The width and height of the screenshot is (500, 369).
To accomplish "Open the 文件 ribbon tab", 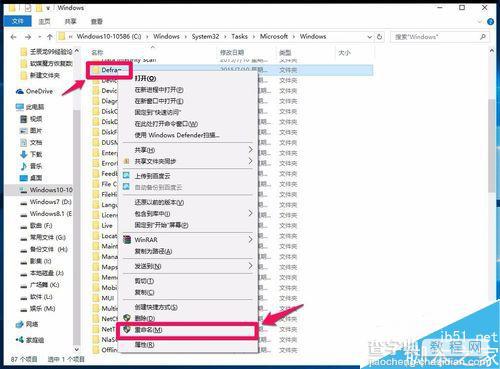I will click(x=17, y=21).
